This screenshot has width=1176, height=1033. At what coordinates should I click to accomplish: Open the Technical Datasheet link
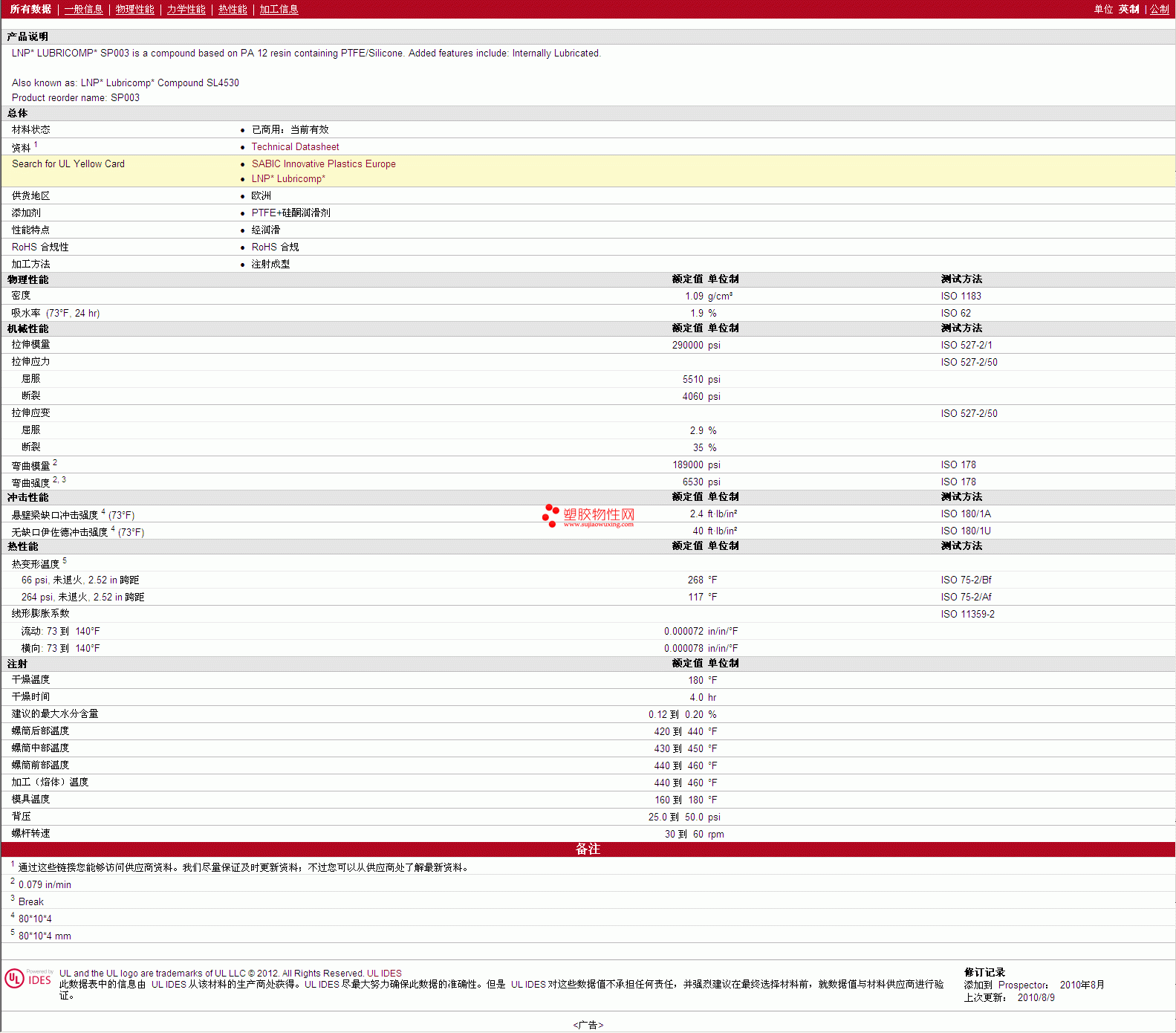[295, 147]
